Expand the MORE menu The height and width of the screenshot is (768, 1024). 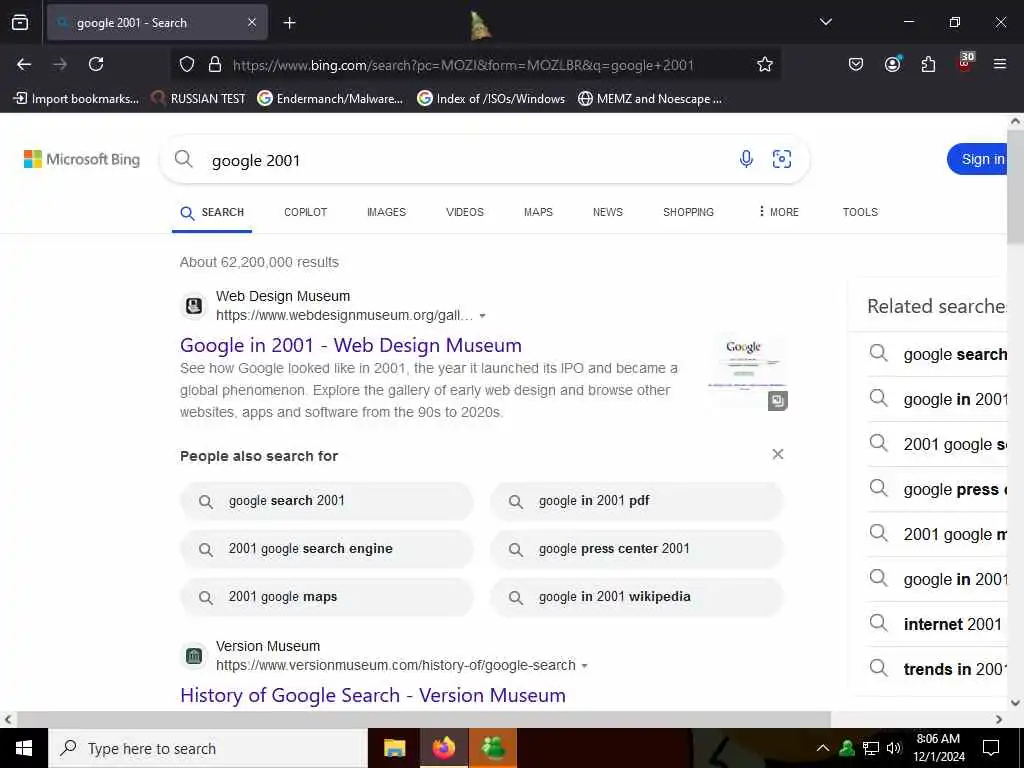(778, 212)
